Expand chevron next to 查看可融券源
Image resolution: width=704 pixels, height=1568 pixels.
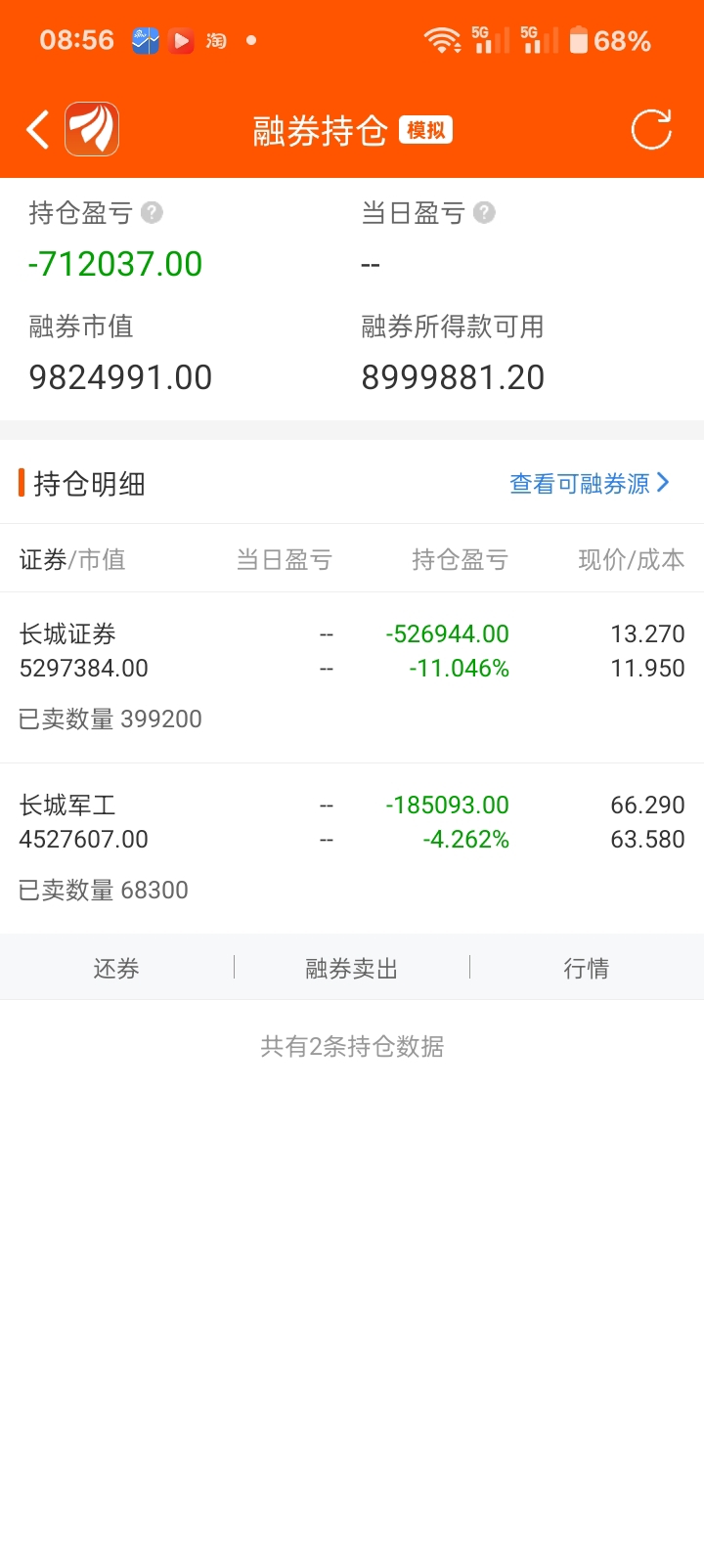664,482
